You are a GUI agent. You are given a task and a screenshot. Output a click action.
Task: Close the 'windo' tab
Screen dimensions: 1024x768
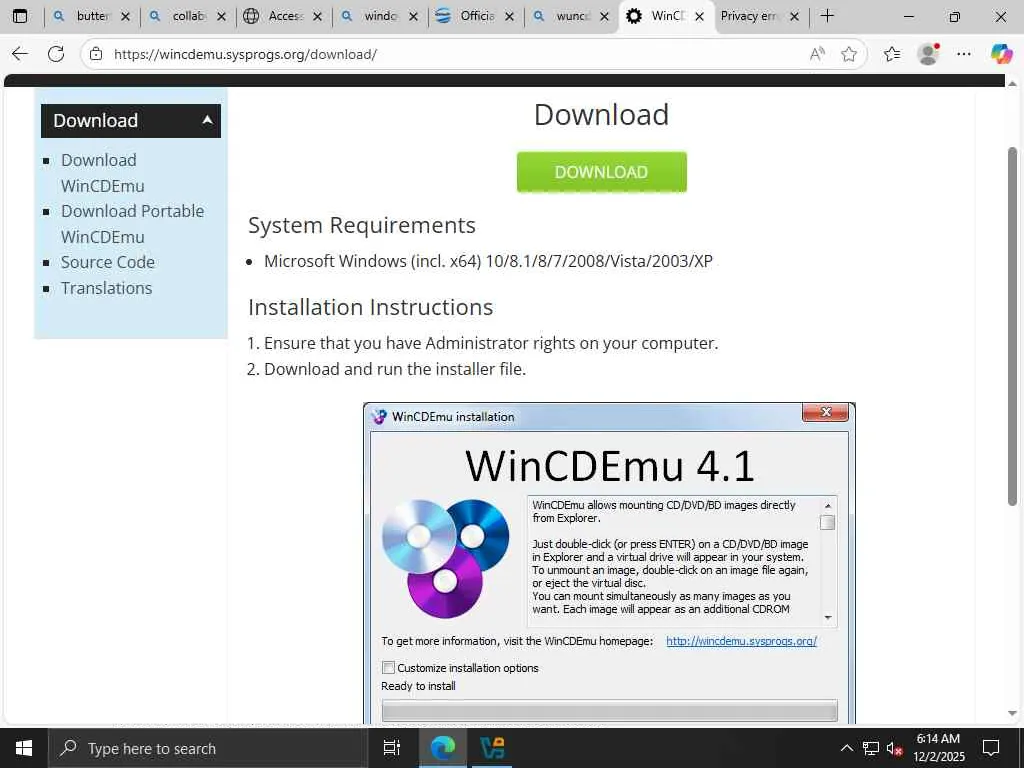click(x=413, y=16)
